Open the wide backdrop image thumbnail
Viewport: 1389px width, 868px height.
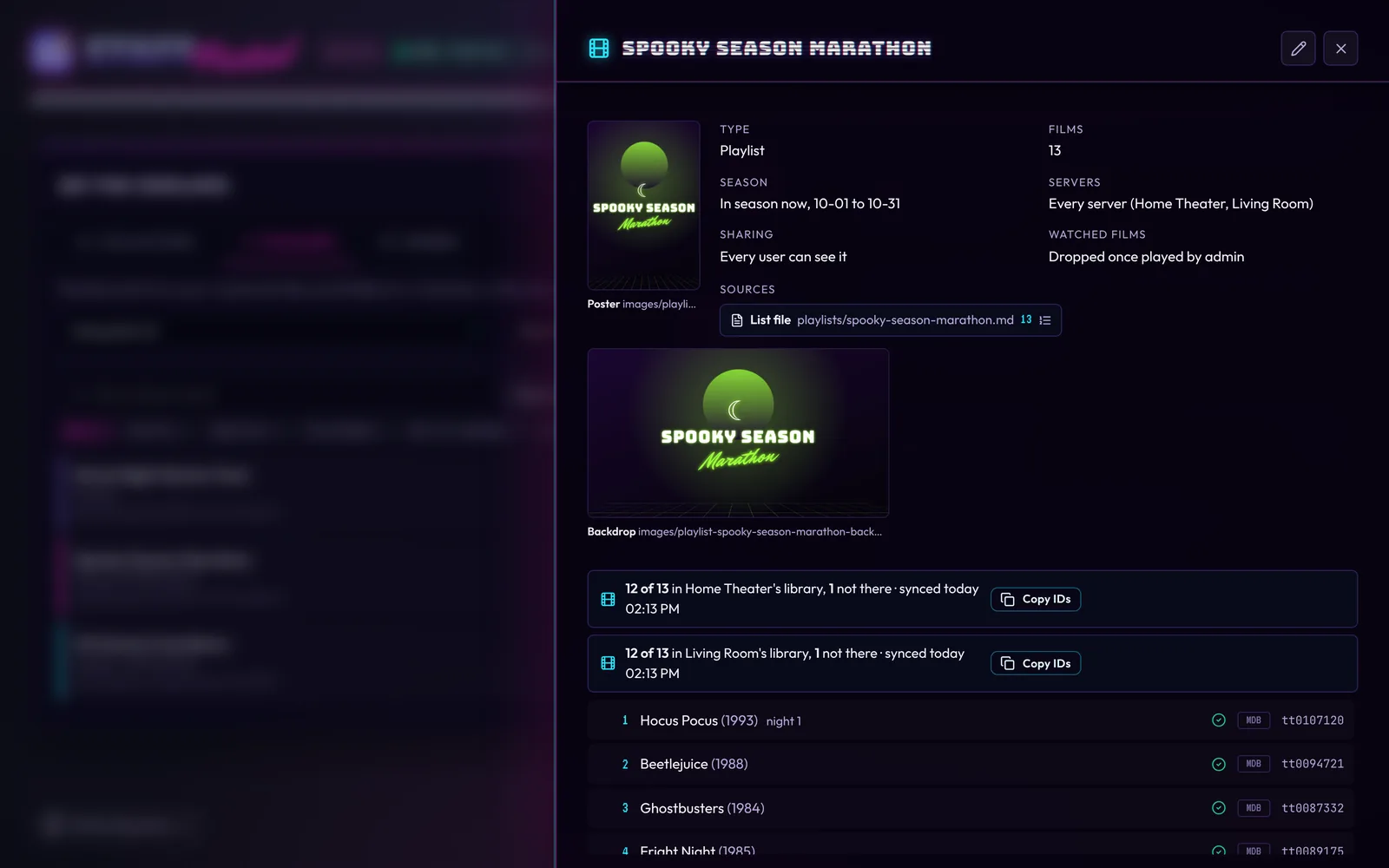tap(738, 433)
